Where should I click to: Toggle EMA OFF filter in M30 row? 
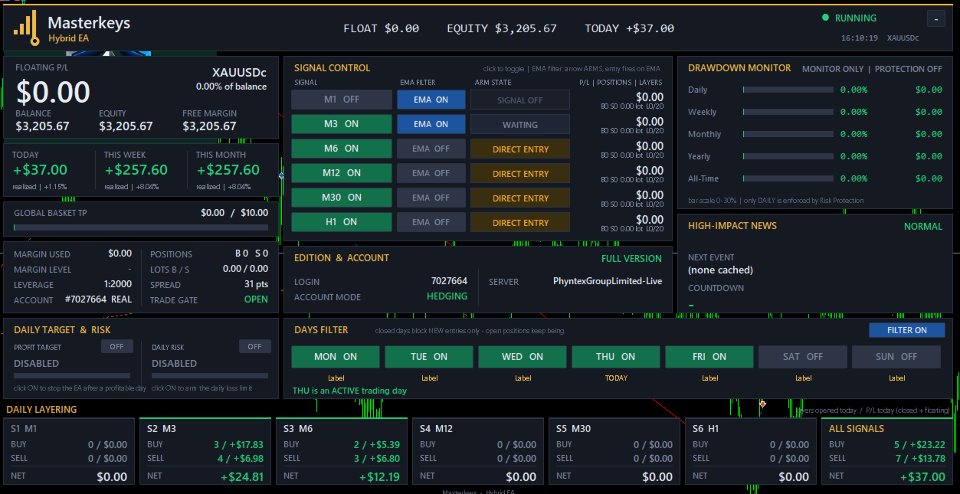click(x=431, y=198)
